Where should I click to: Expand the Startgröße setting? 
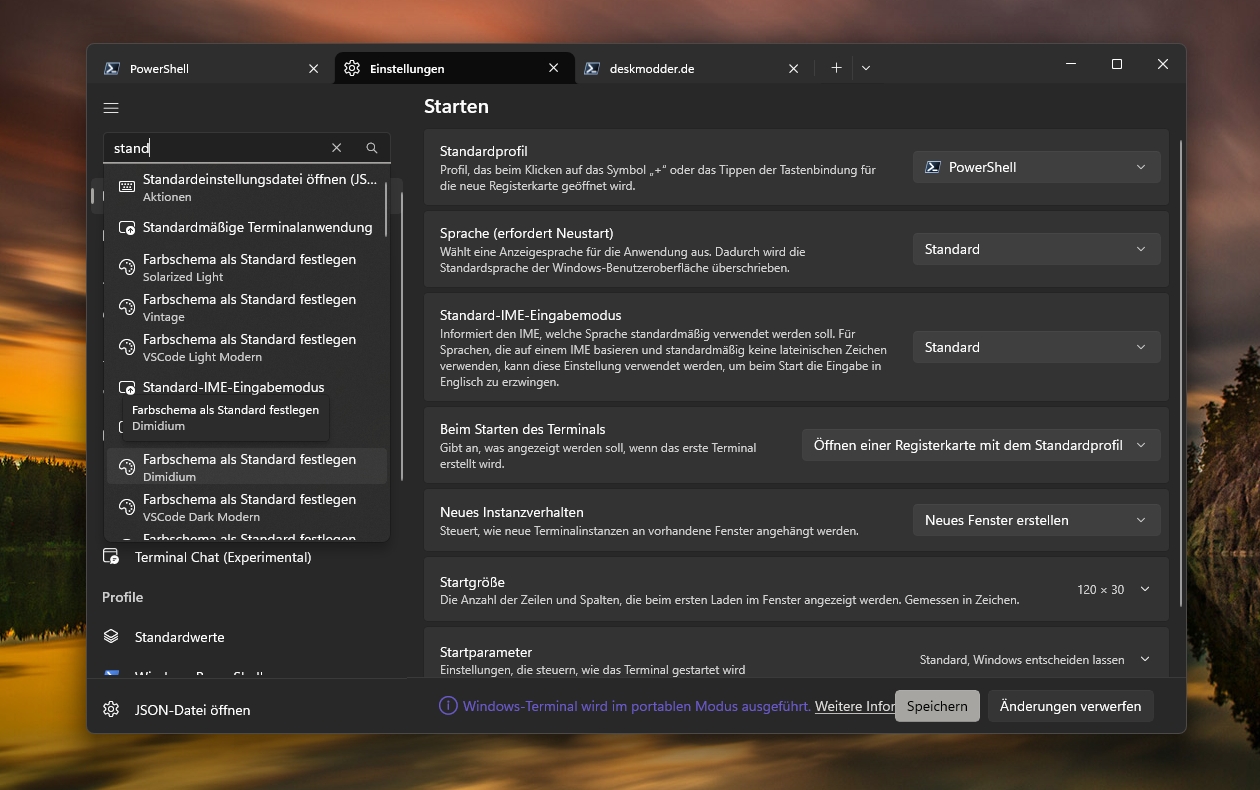click(1145, 590)
